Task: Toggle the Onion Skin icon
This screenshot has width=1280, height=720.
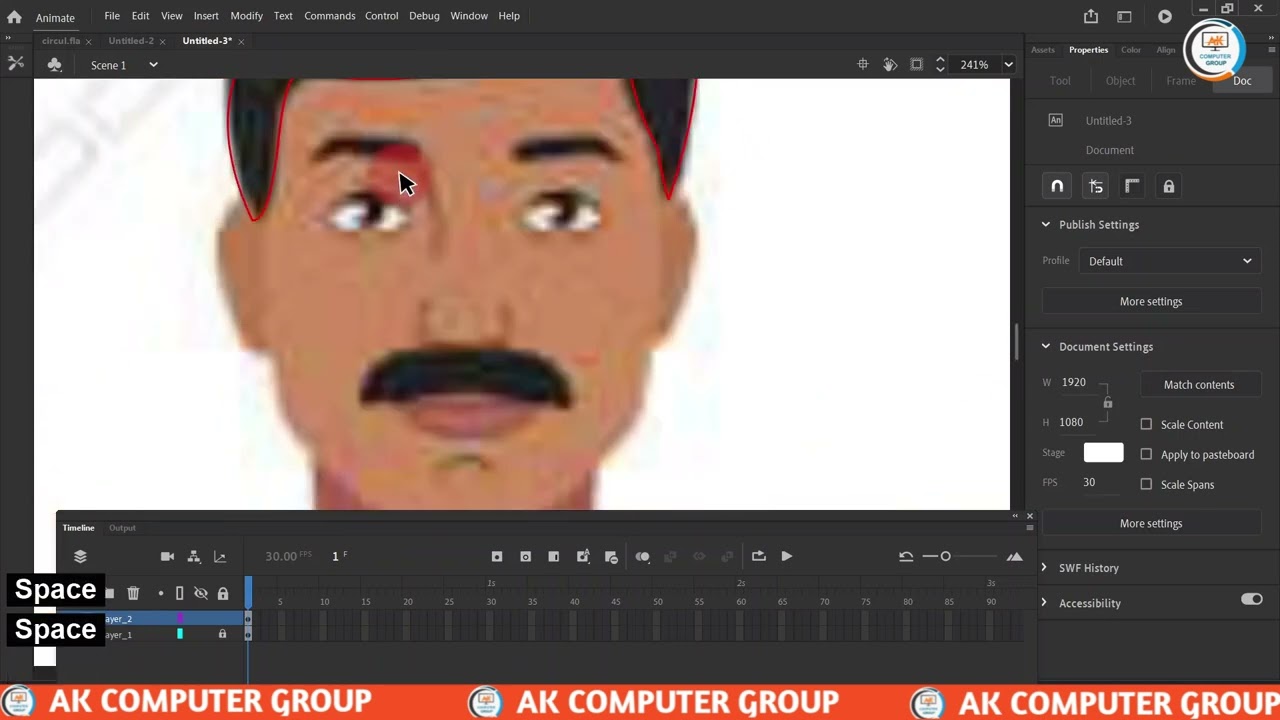Action: [x=642, y=556]
